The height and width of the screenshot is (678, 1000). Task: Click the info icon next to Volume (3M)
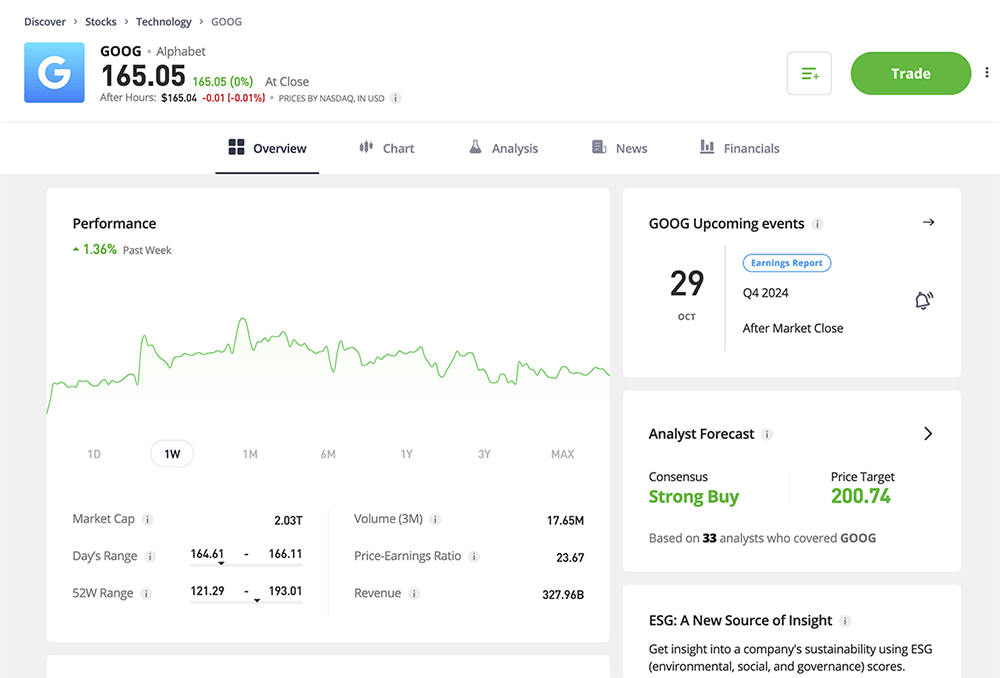tap(434, 519)
